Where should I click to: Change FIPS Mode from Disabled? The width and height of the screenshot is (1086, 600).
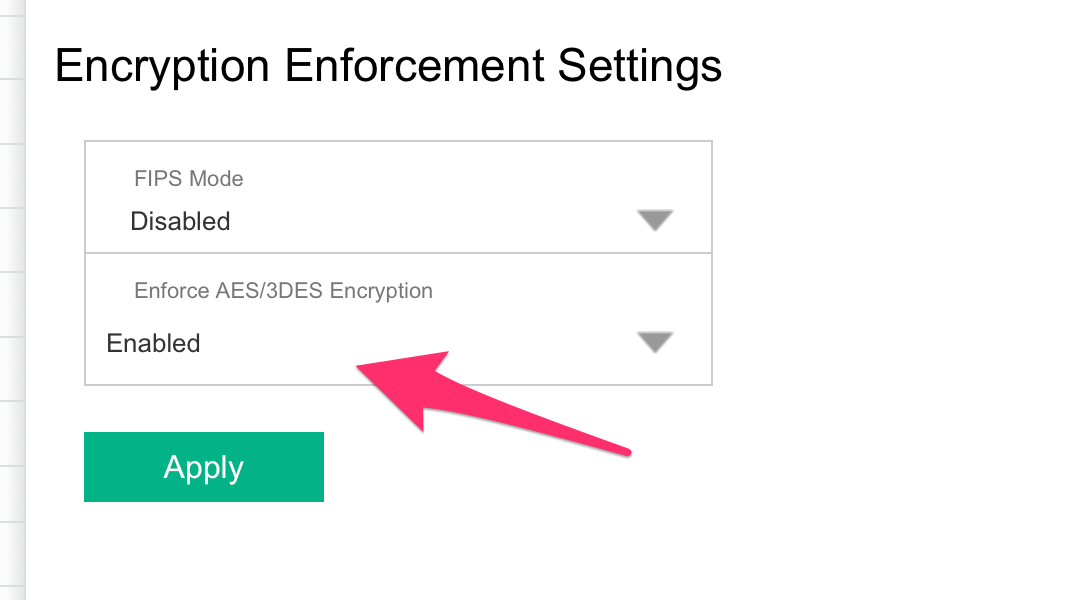[398, 197]
